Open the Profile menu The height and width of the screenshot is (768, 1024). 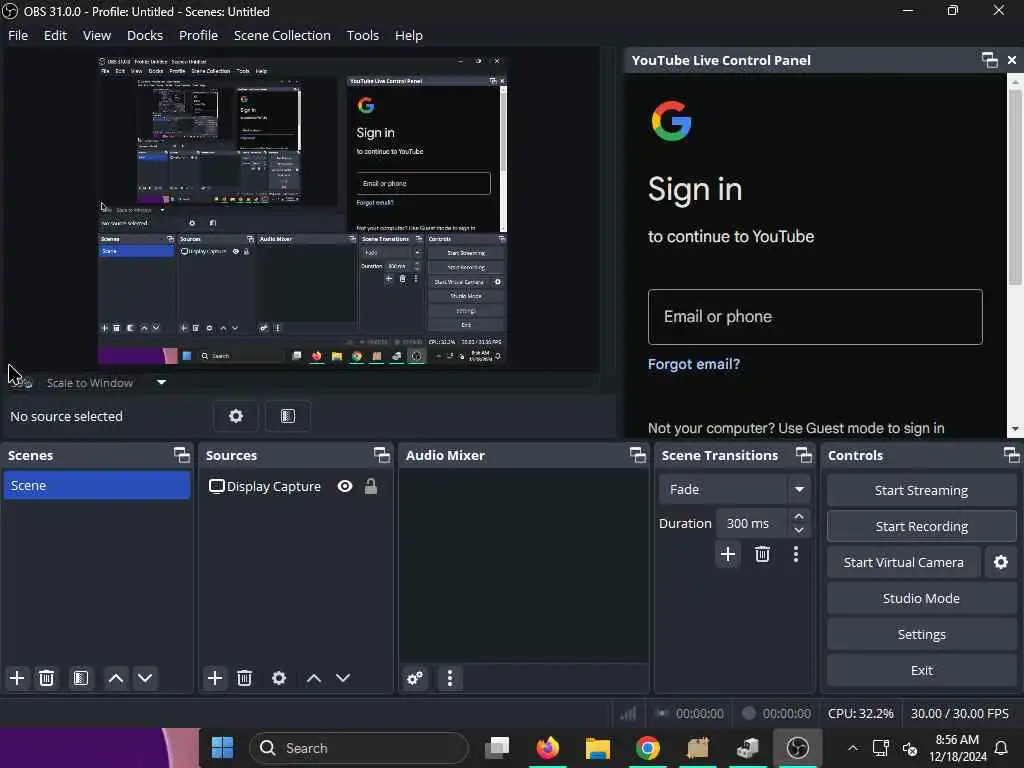point(198,35)
